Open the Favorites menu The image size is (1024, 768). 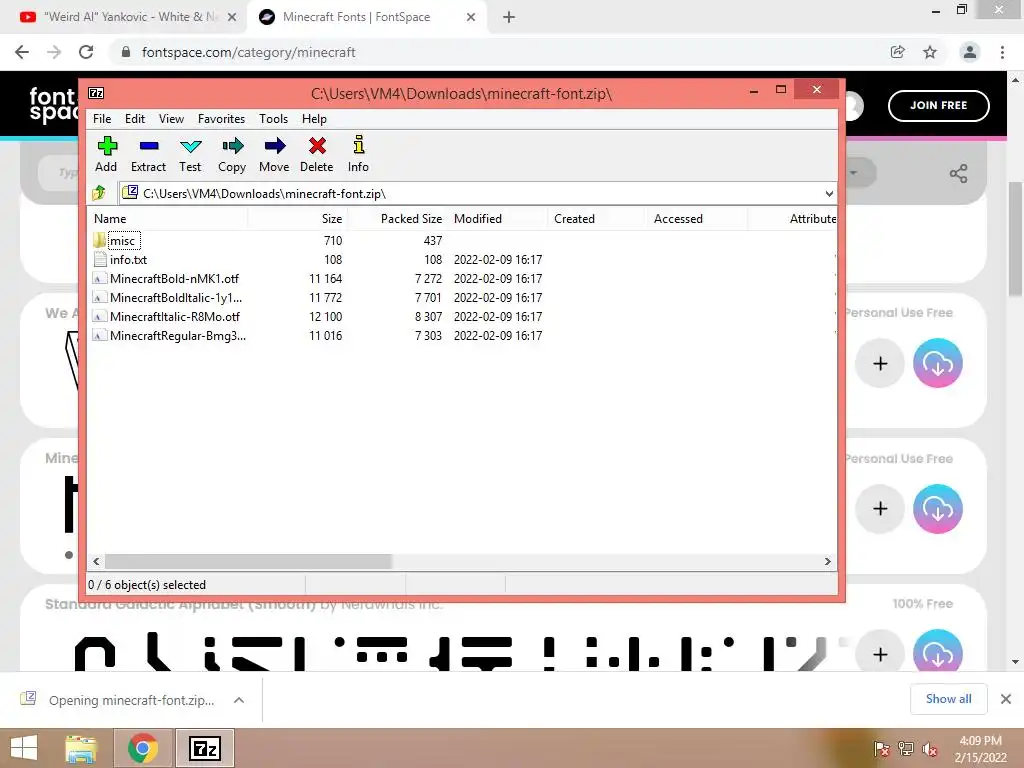point(221,118)
